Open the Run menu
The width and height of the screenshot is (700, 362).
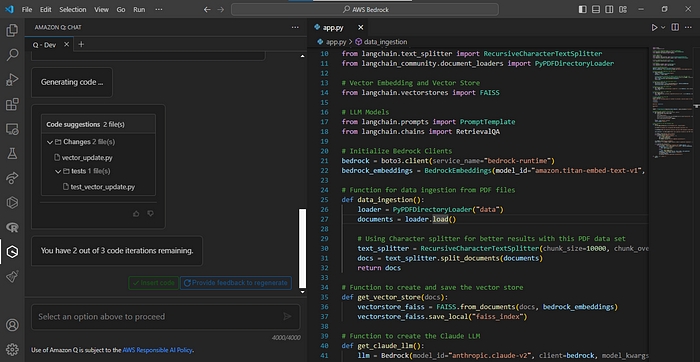139,9
